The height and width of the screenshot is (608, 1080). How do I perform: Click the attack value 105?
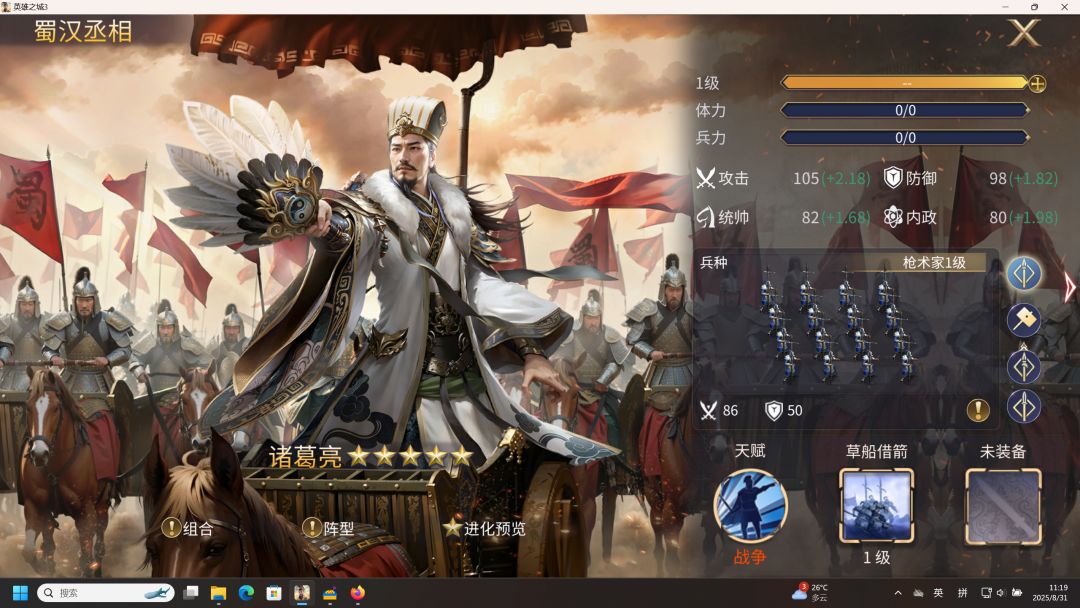click(806, 178)
